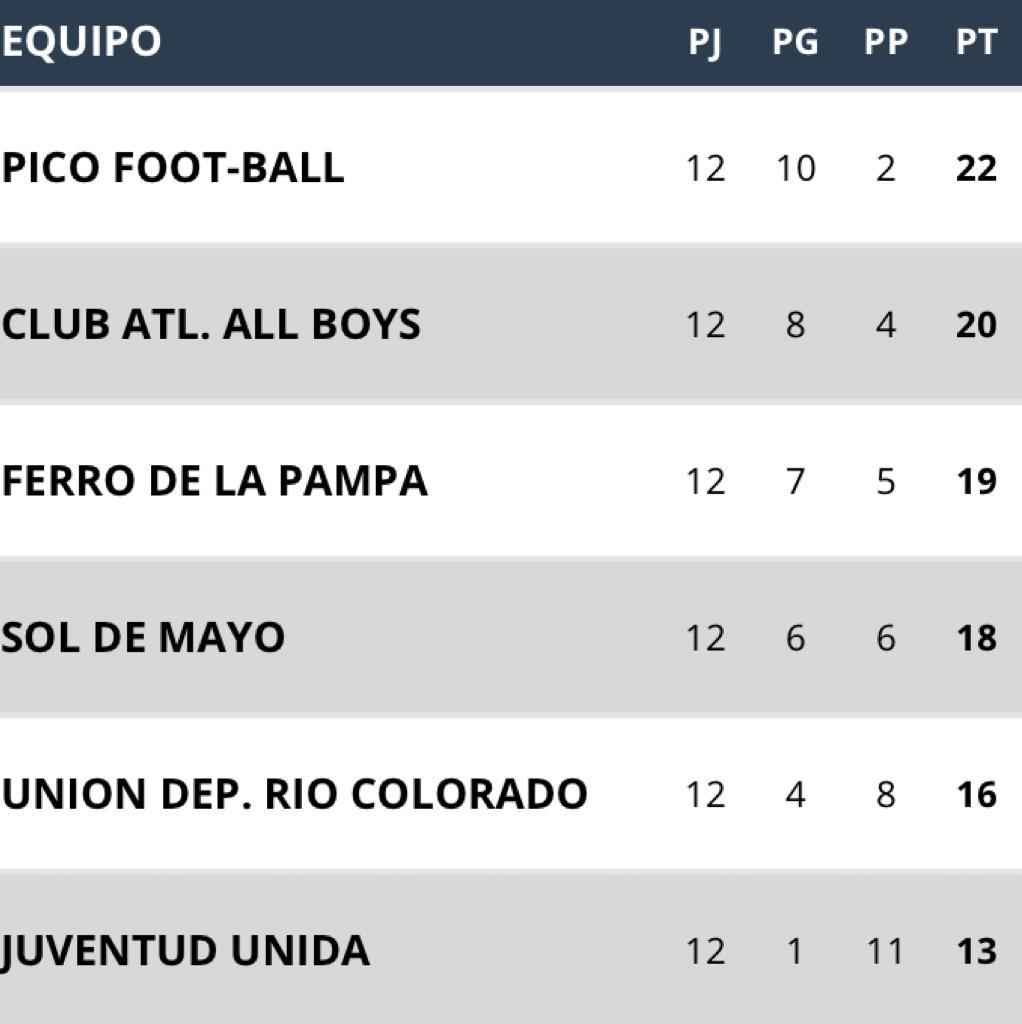The width and height of the screenshot is (1022, 1024).
Task: Click PICO FOOT-BALL's 10 wins value
Action: tap(795, 168)
